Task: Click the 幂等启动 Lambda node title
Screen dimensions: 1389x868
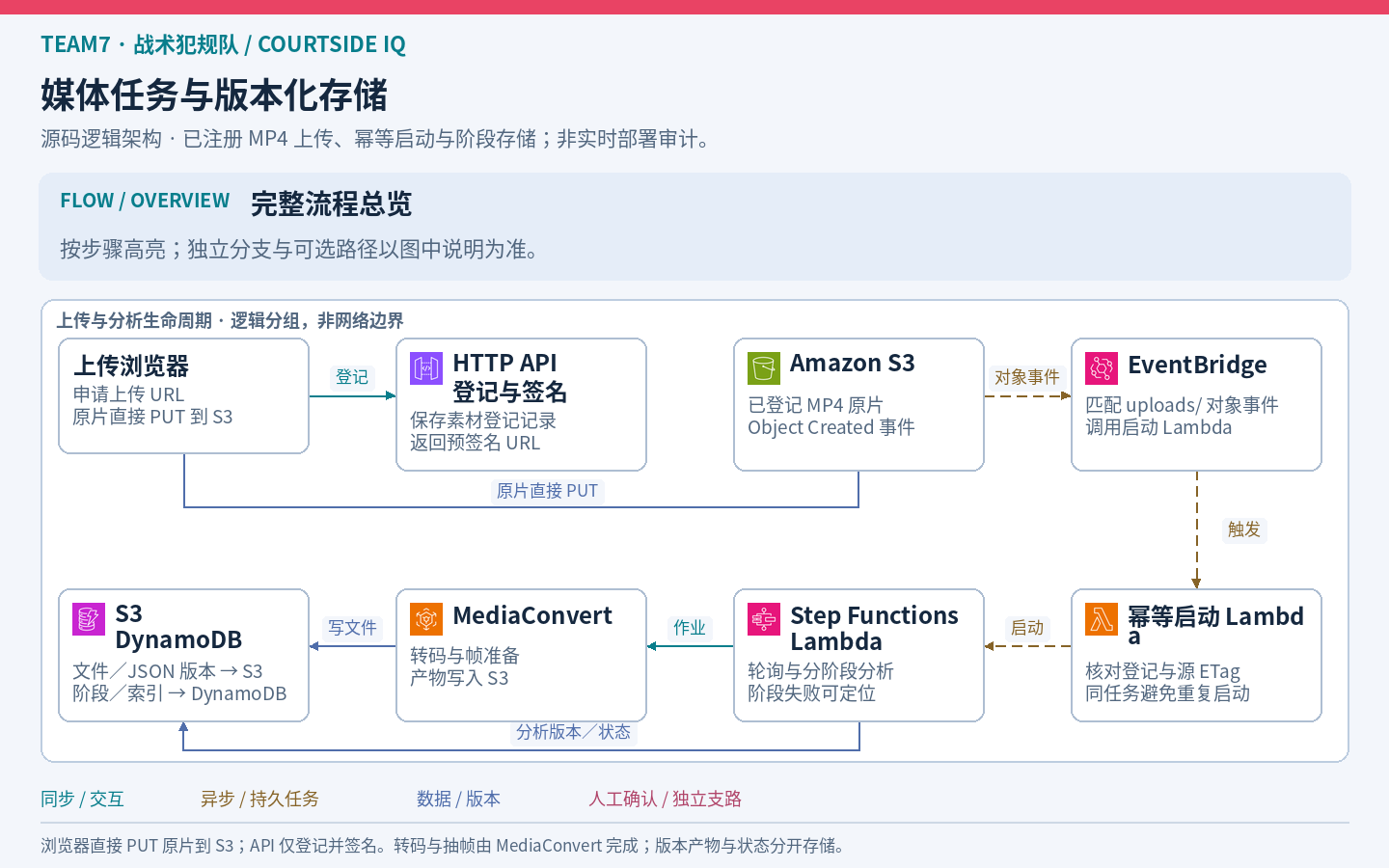Action: coord(1215,624)
